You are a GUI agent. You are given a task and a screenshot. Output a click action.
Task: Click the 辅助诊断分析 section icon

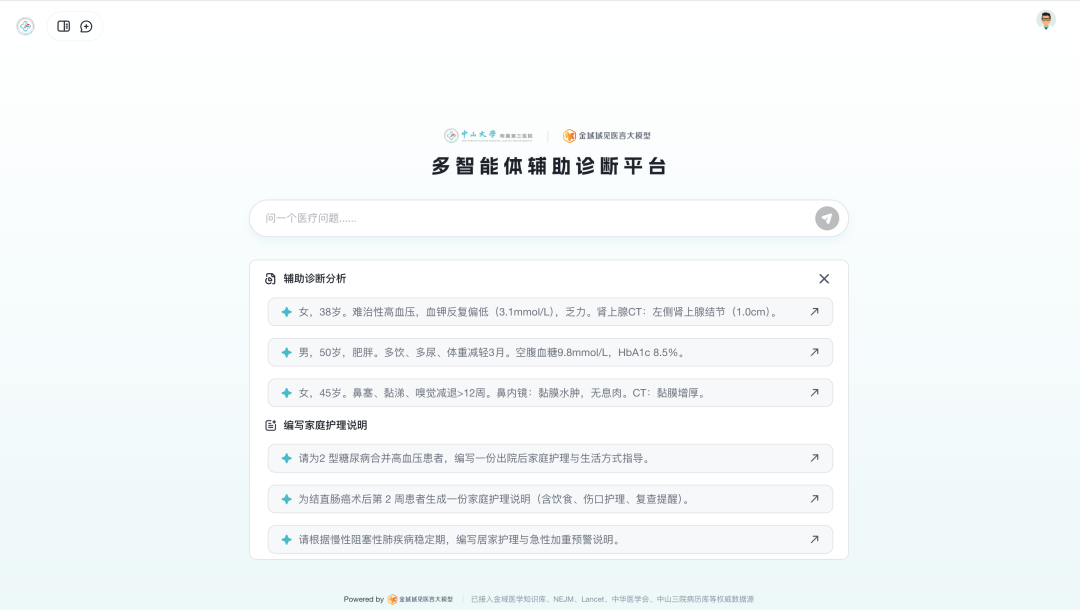[270, 279]
